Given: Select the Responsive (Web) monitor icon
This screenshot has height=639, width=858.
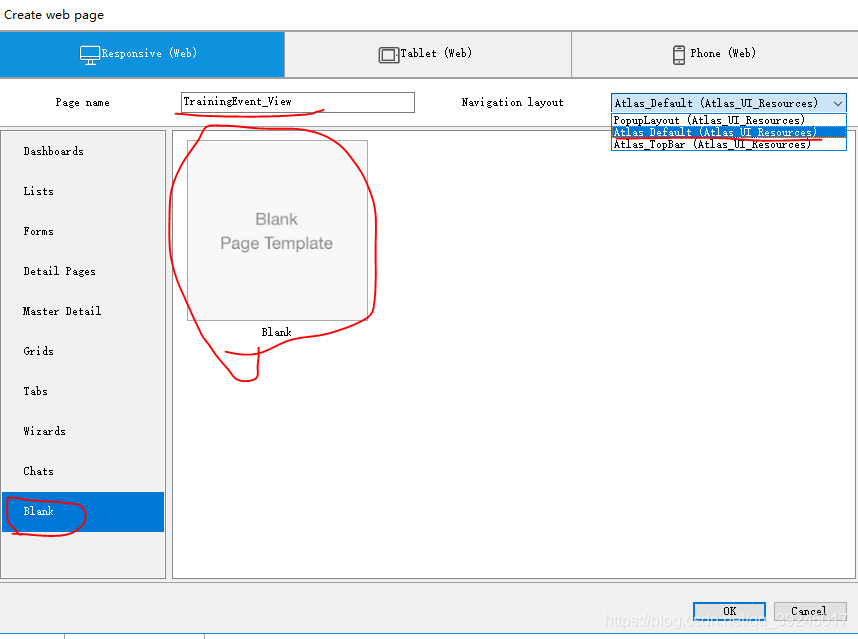Looking at the screenshot, I should point(90,55).
